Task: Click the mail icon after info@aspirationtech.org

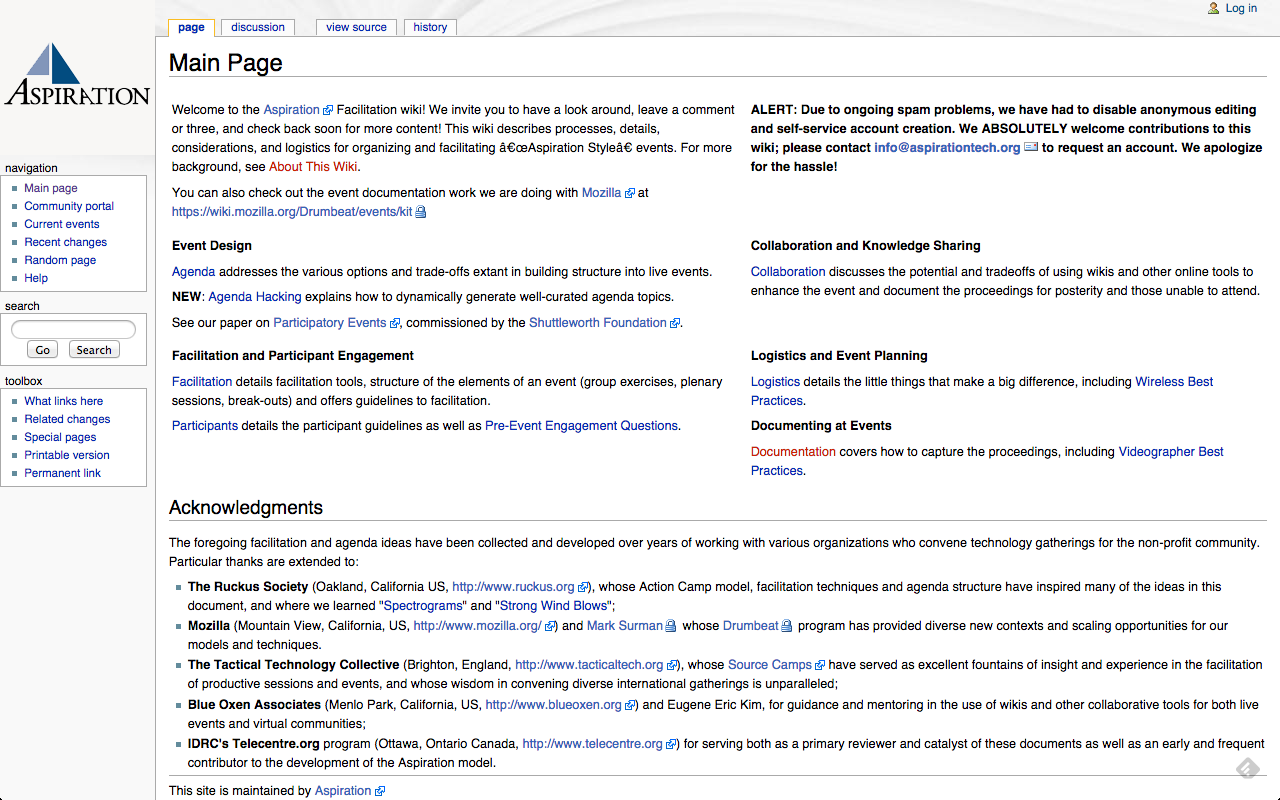Action: coord(1031,147)
